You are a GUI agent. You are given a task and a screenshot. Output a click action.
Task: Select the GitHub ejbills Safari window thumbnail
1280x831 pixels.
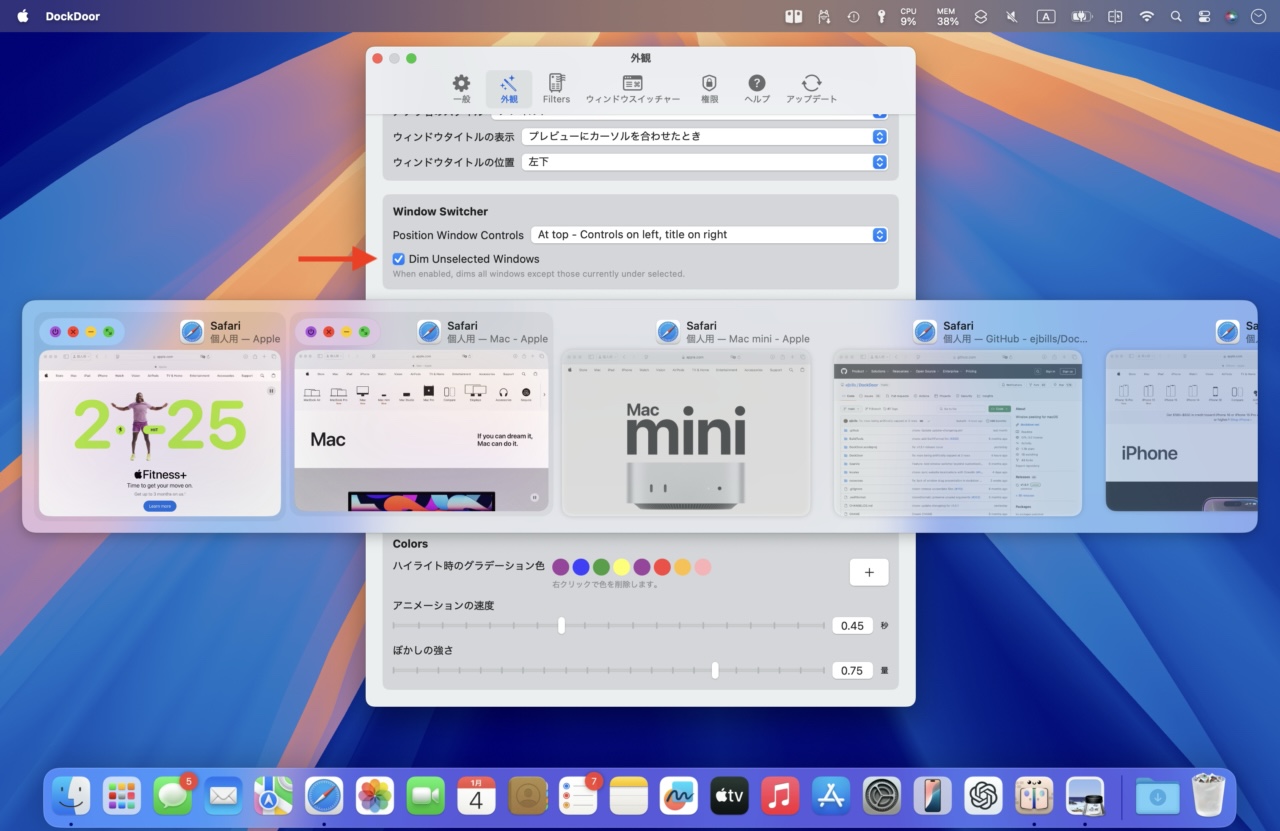click(958, 433)
